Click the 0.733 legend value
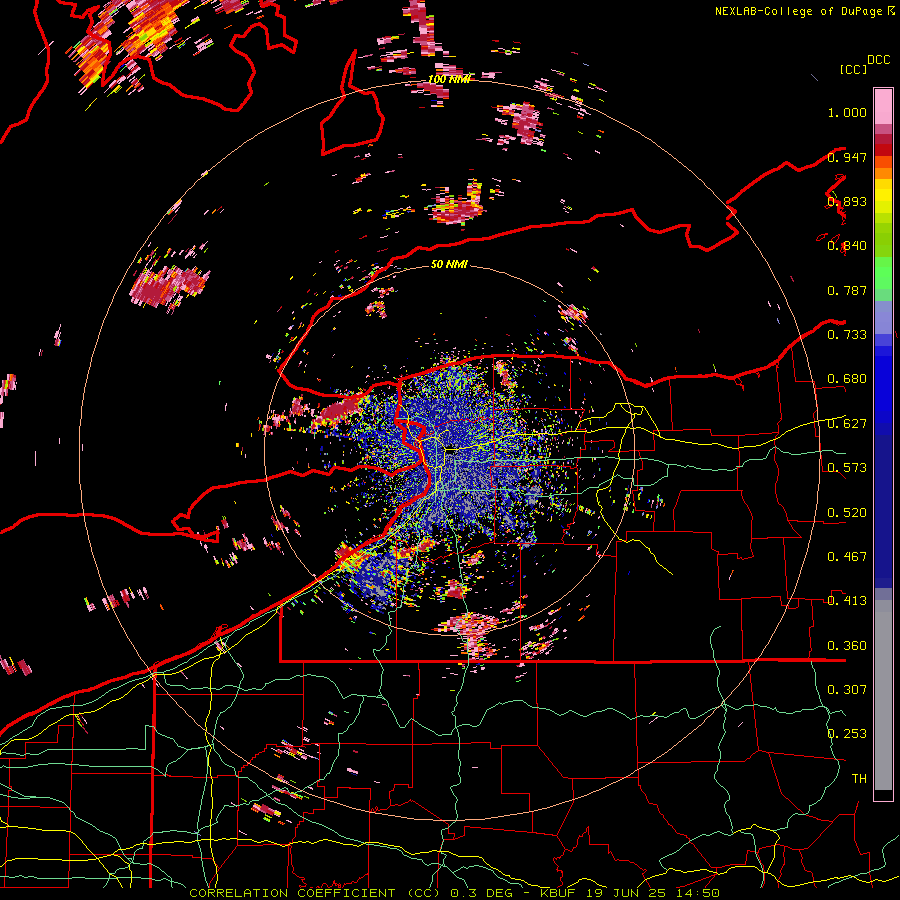This screenshot has width=900, height=900. (847, 335)
